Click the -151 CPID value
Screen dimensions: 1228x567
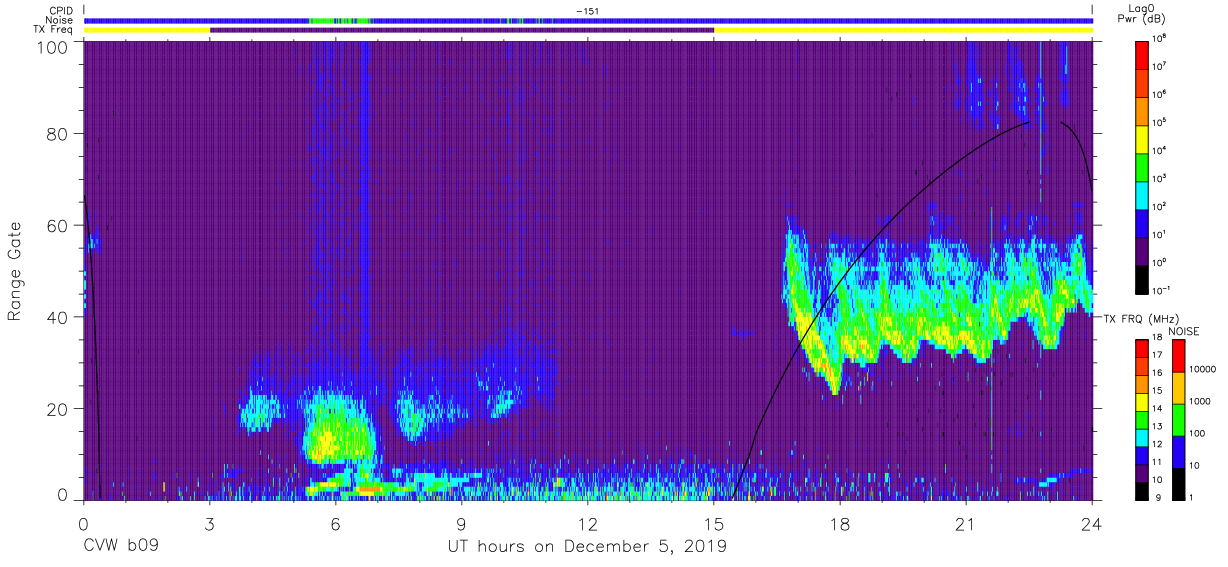point(587,11)
